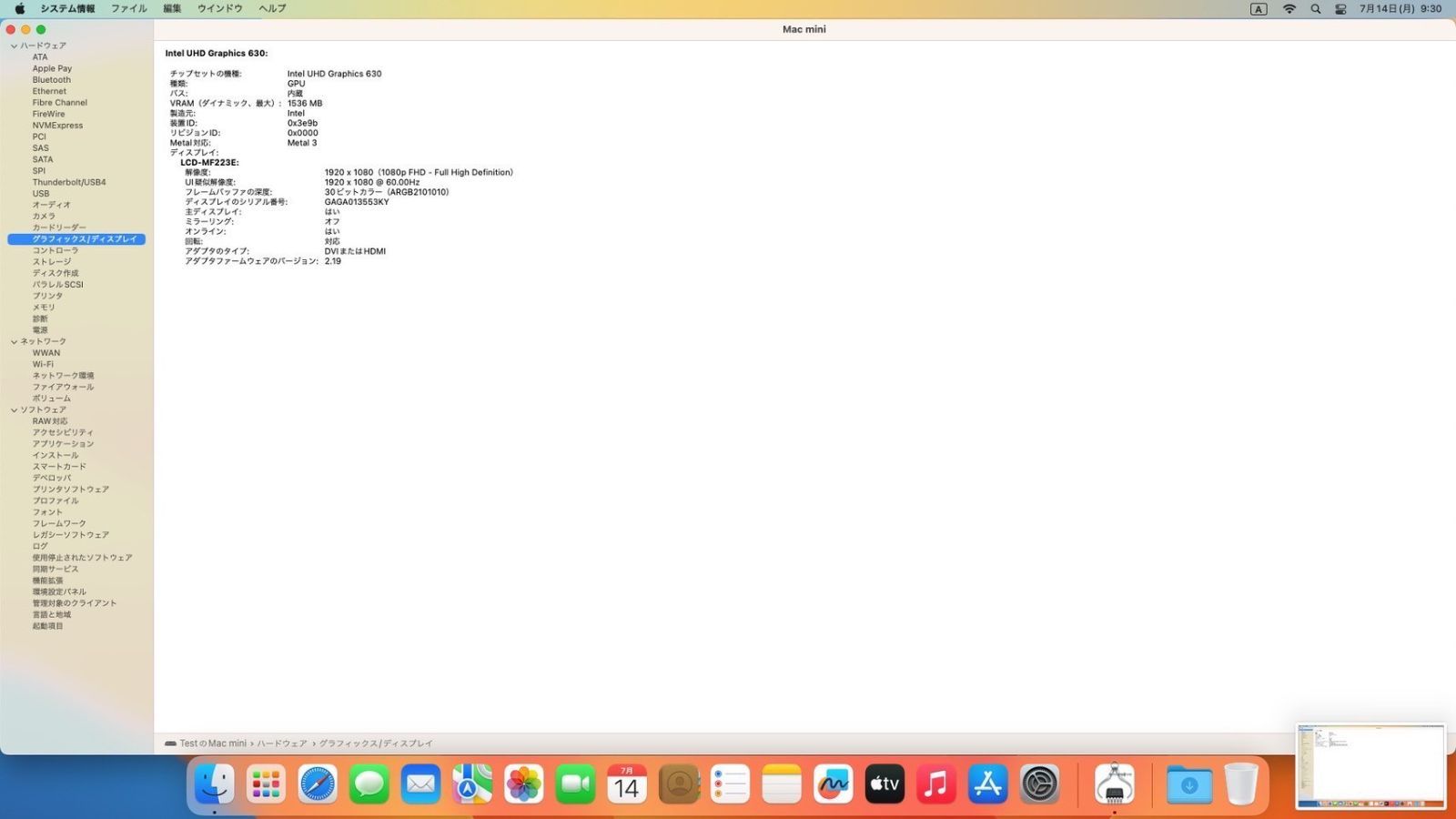Open Finder from the Dock
This screenshot has width=1456, height=819.
[215, 784]
